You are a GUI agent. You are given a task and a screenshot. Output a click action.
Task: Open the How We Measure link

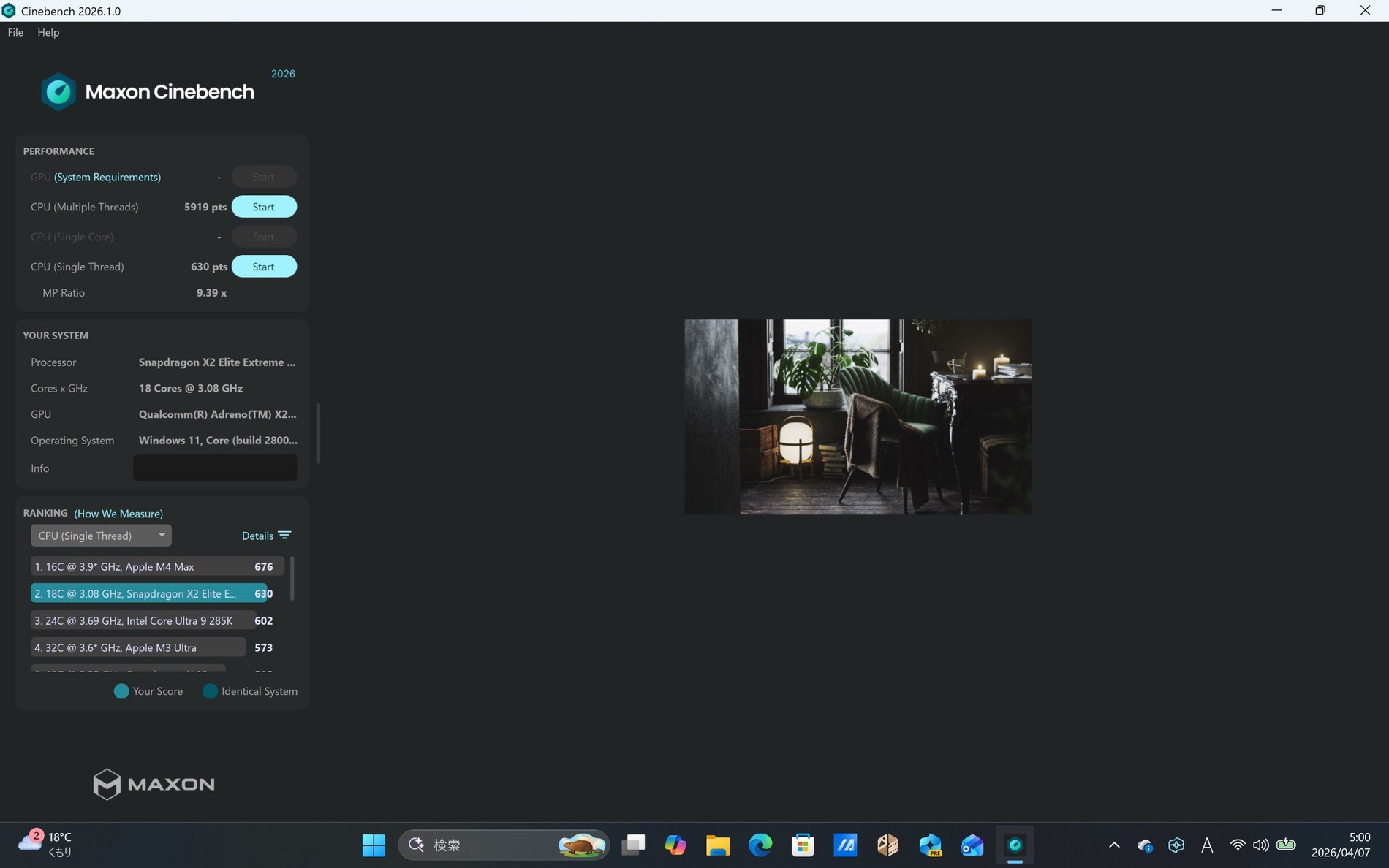(x=118, y=514)
